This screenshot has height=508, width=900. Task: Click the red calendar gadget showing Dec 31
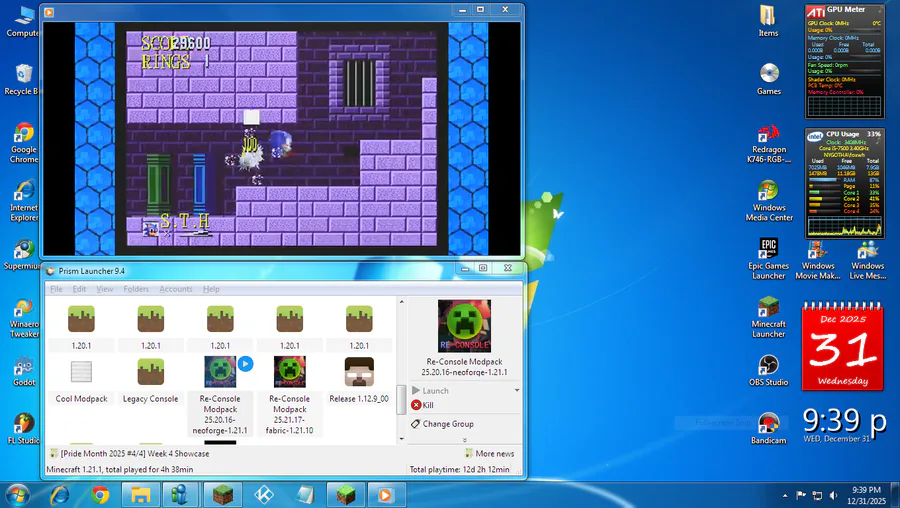click(x=842, y=347)
